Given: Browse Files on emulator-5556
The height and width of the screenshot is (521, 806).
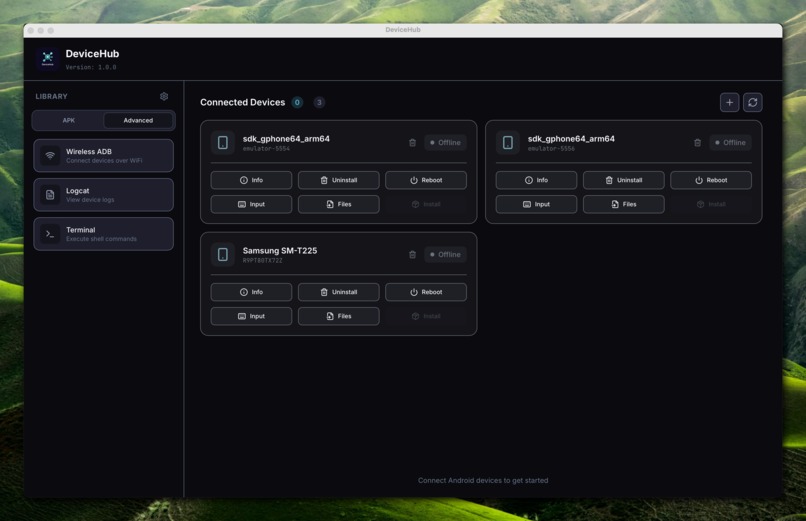Looking at the screenshot, I should point(624,204).
